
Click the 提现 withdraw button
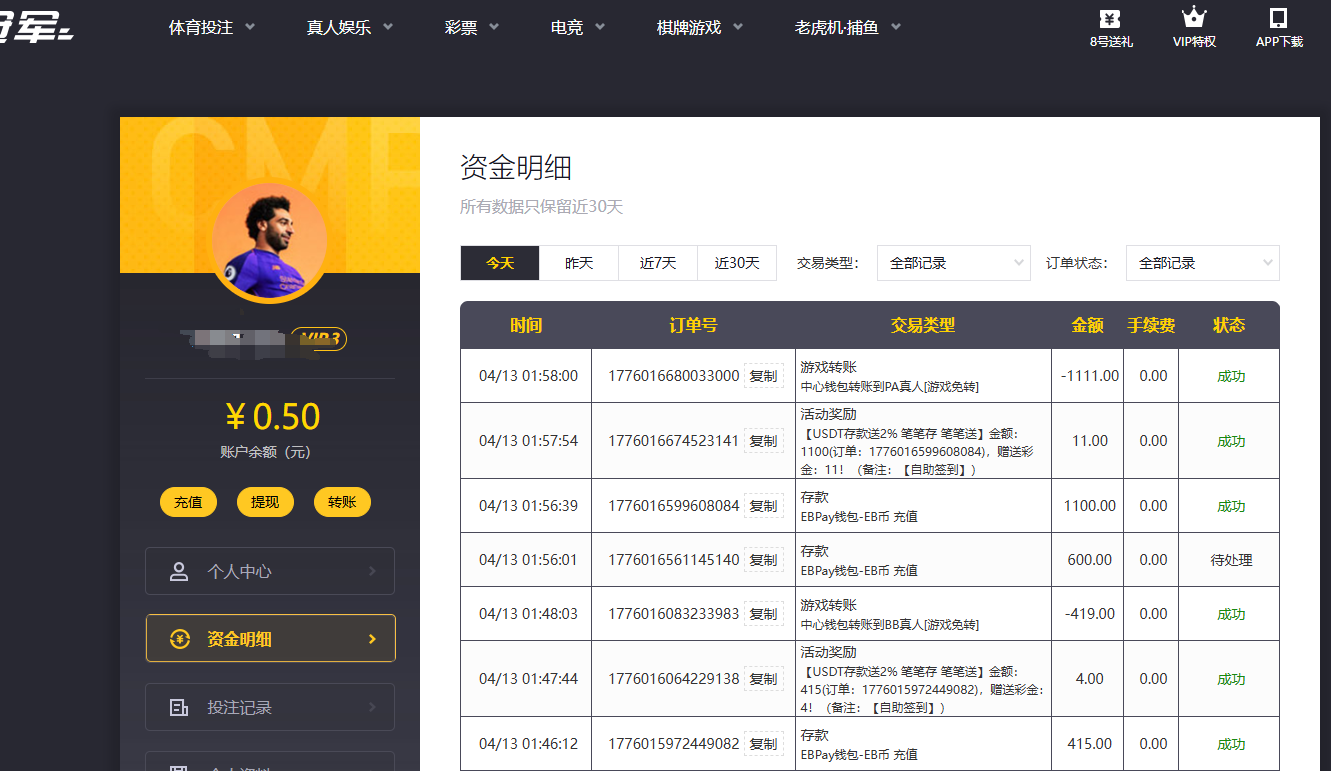pos(265,502)
